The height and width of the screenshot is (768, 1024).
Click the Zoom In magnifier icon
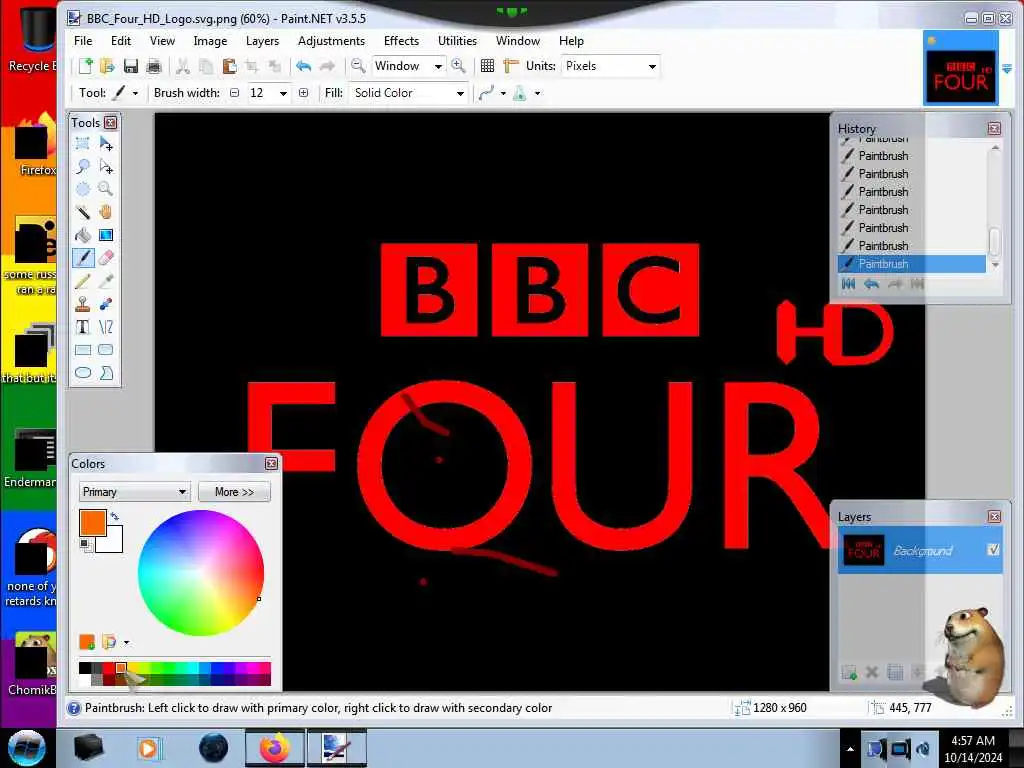pos(458,66)
